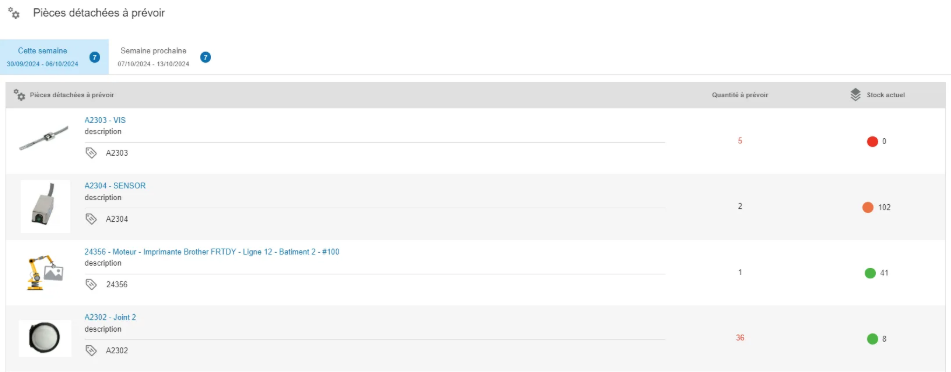Click the badge count on Cette semaine
951x372 pixels.
click(x=95, y=58)
